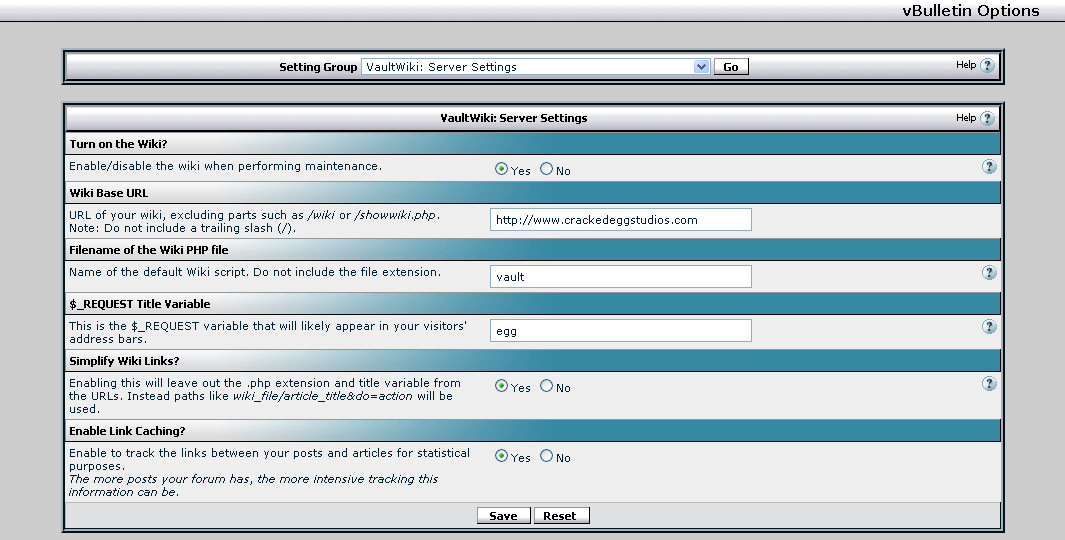This screenshot has height=540, width=1065.
Task: Enable link caching with Yes option
Action: (502, 456)
